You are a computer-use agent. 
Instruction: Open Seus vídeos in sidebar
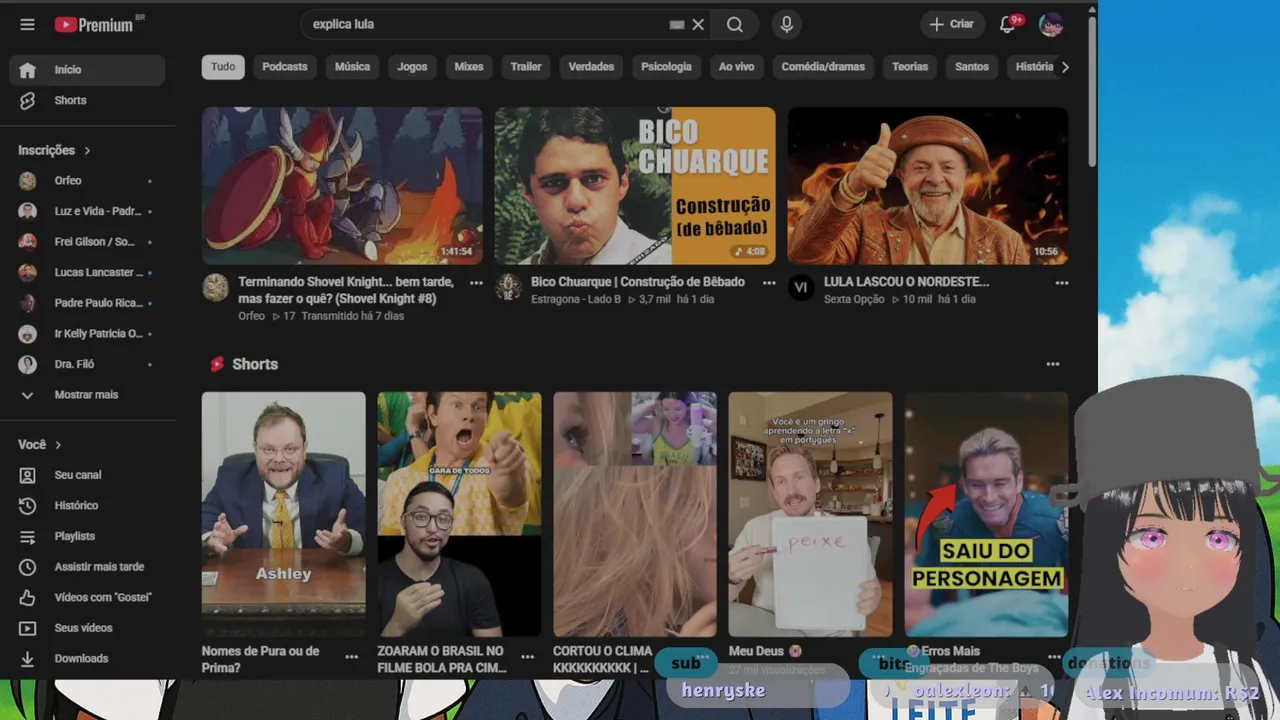click(x=87, y=628)
